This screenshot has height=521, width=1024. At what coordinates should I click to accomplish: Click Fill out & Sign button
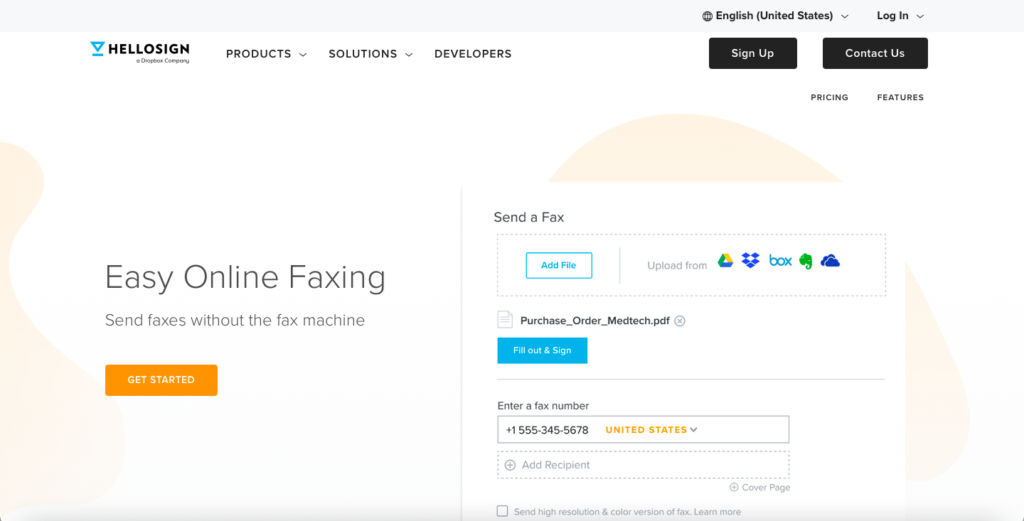click(542, 350)
